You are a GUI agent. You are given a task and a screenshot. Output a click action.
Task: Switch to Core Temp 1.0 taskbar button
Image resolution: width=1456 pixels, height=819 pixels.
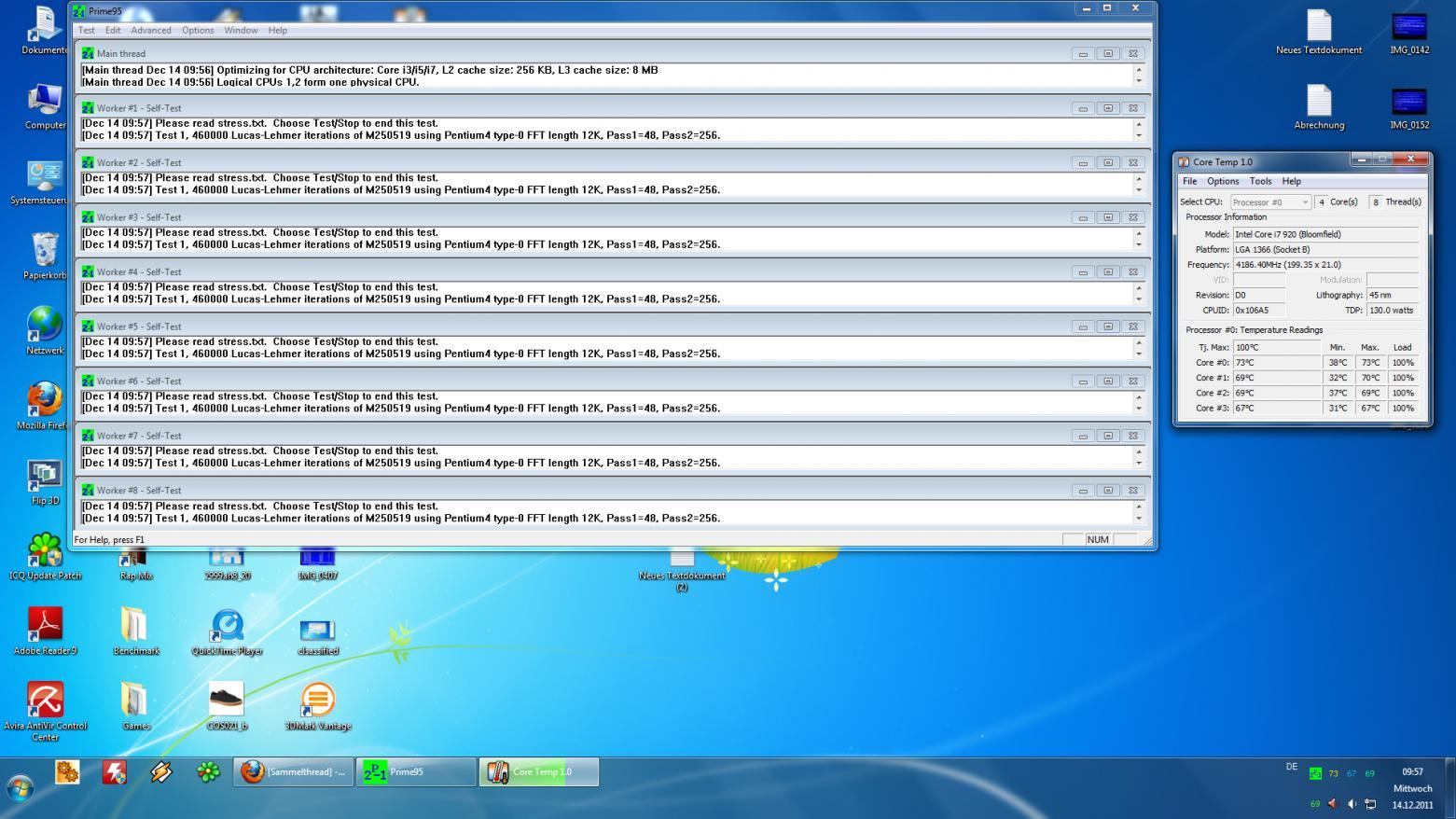click(x=539, y=771)
